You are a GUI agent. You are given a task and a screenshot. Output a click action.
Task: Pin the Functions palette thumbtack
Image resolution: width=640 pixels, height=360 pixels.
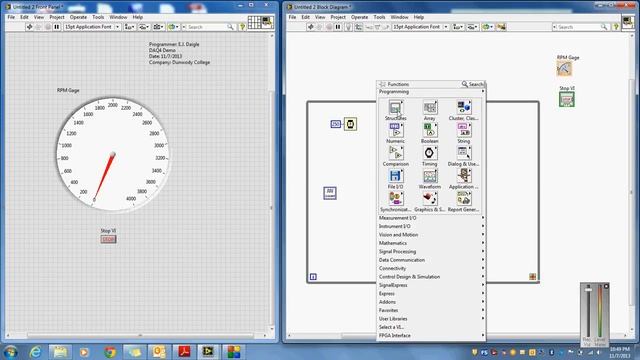[x=382, y=84]
